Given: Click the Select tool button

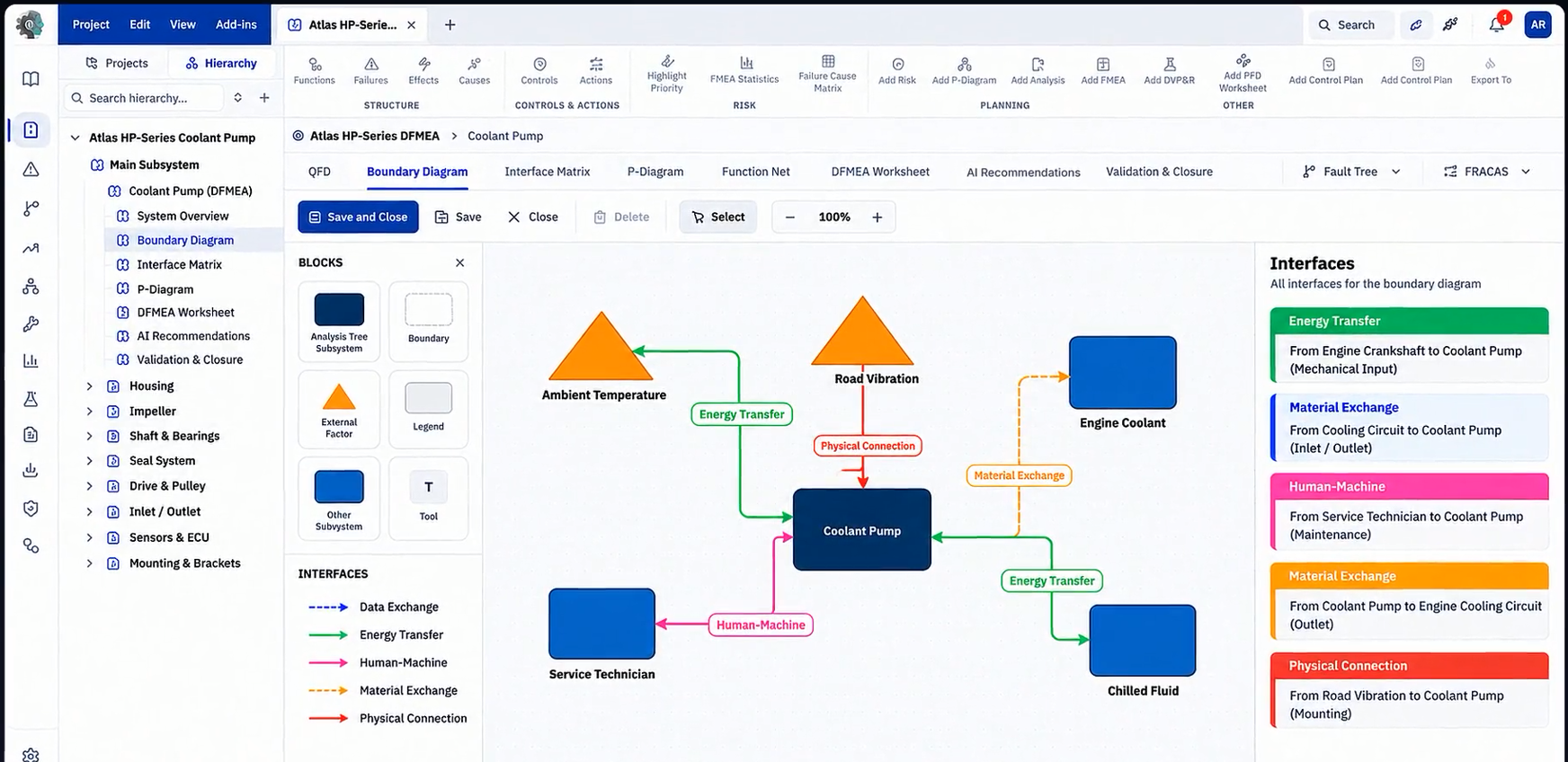Looking at the screenshot, I should pyautogui.click(x=717, y=217).
